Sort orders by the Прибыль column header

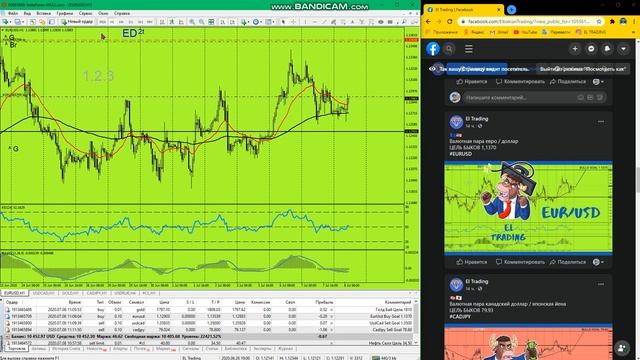click(x=324, y=302)
